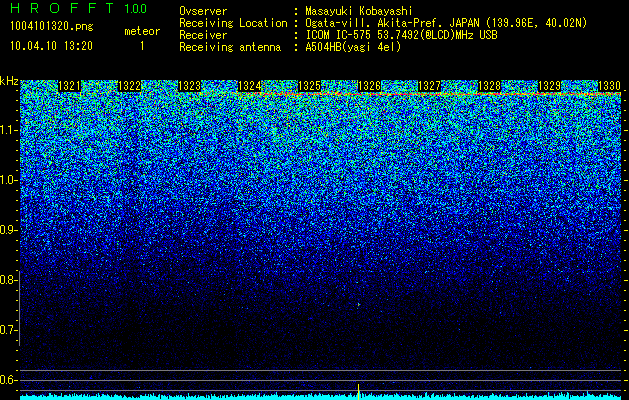Click the 1326 time marker

369,86
